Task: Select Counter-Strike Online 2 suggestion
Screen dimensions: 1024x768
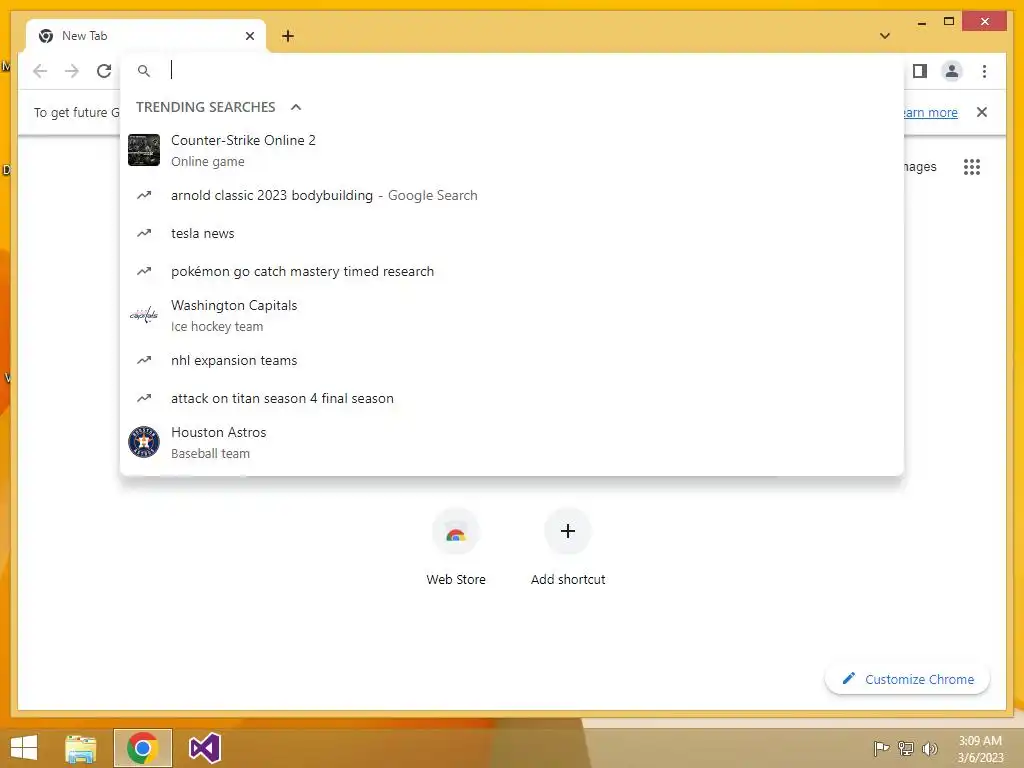Action: 512,150
